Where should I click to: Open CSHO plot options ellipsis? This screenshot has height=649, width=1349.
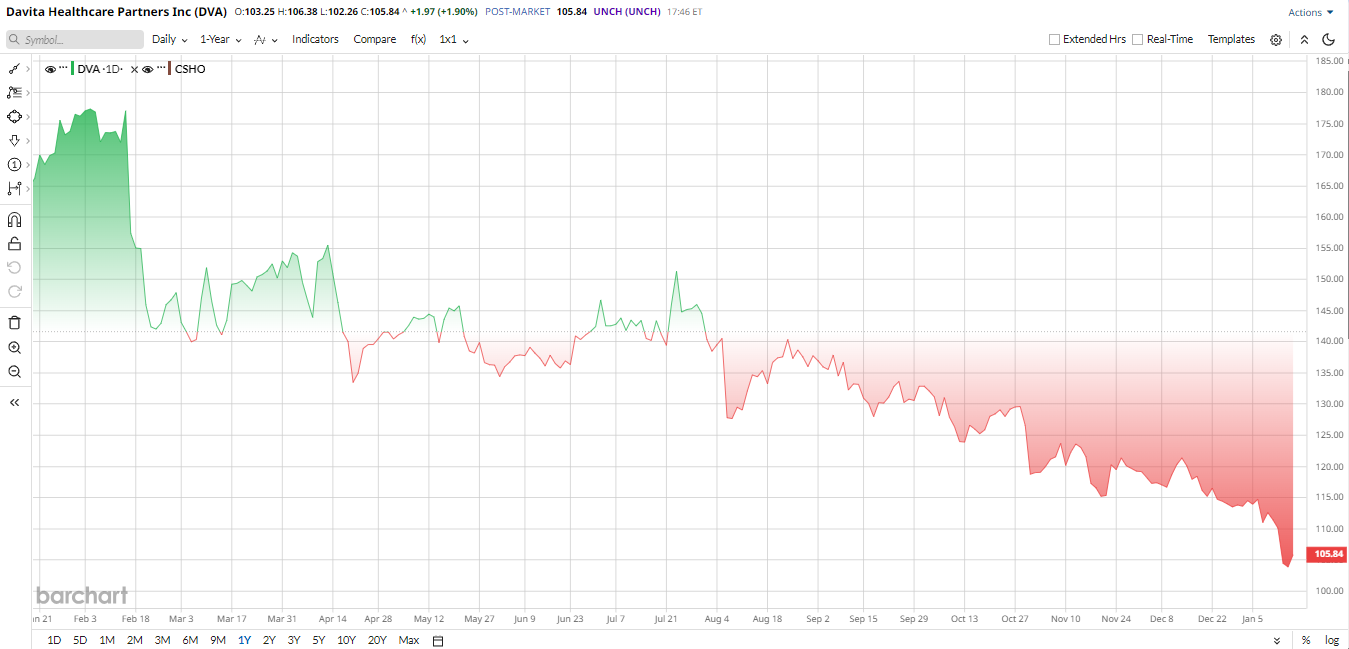(160, 68)
